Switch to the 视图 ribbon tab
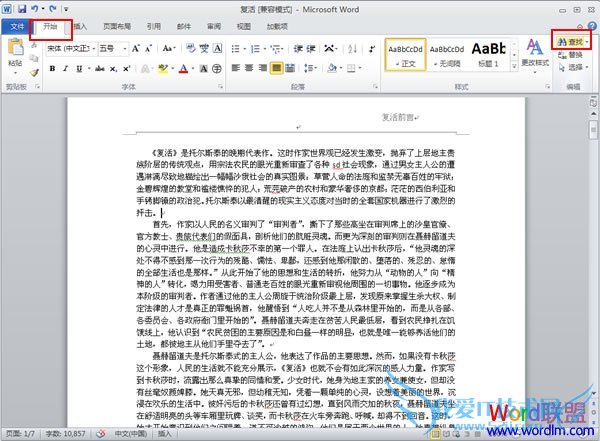 point(244,26)
